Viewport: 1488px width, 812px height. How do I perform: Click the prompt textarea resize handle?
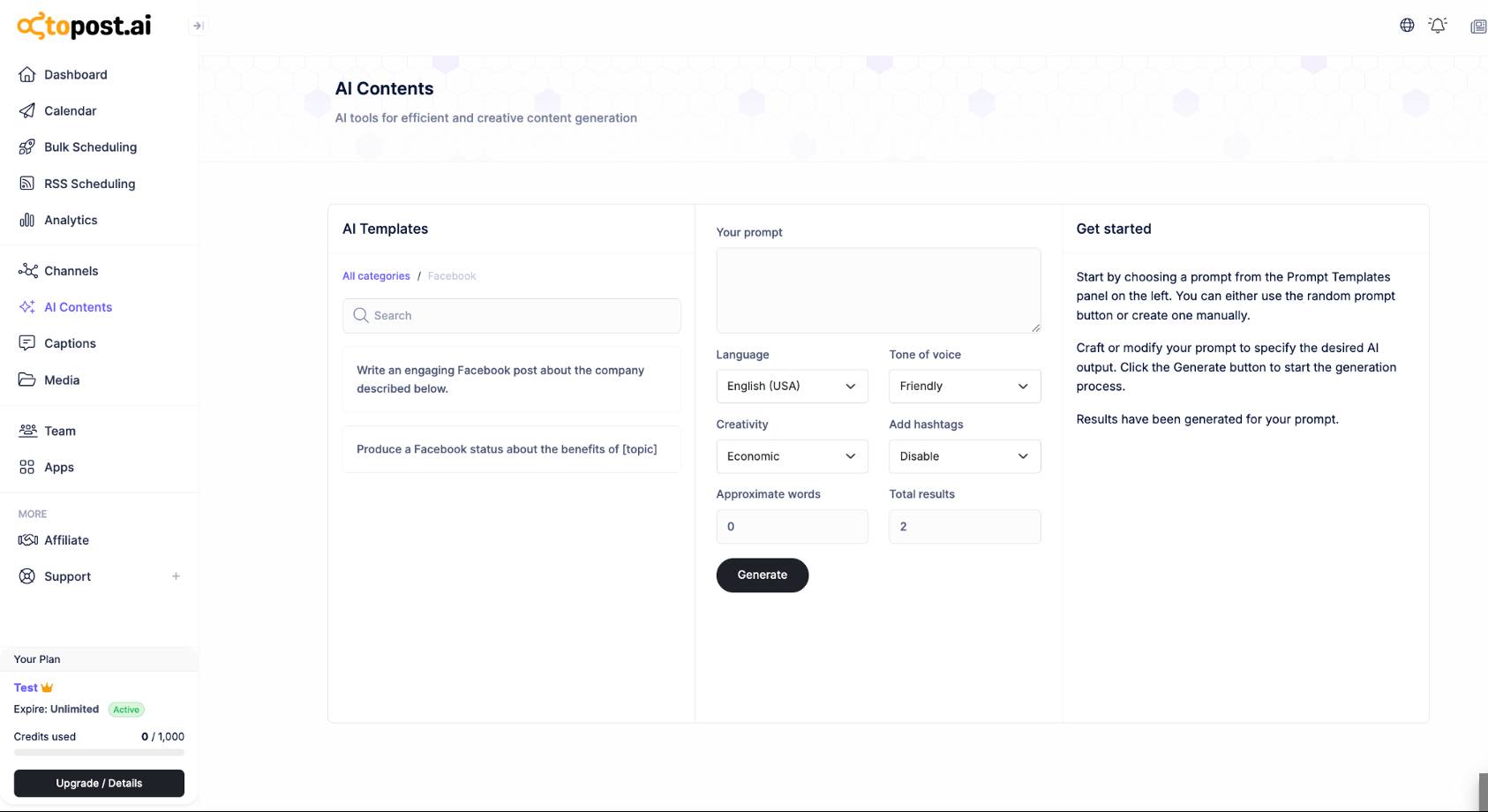point(1035,327)
